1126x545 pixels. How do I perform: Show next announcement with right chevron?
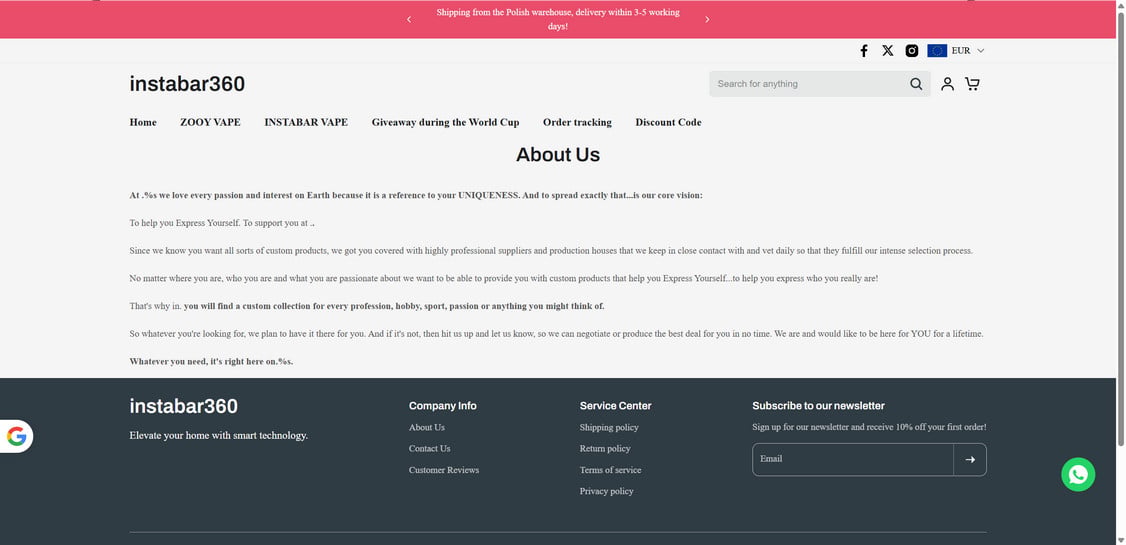tap(707, 19)
